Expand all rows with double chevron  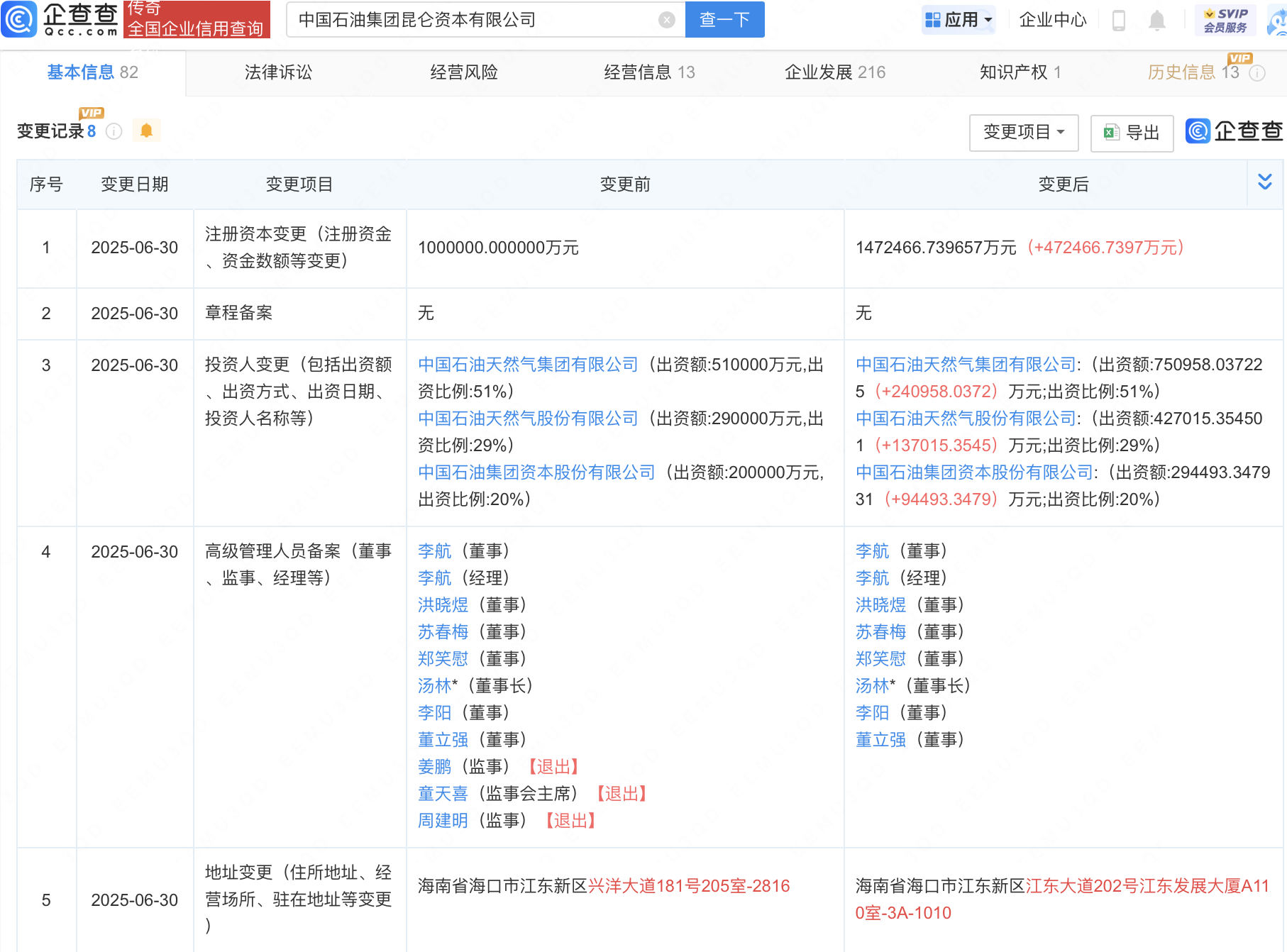[x=1264, y=182]
